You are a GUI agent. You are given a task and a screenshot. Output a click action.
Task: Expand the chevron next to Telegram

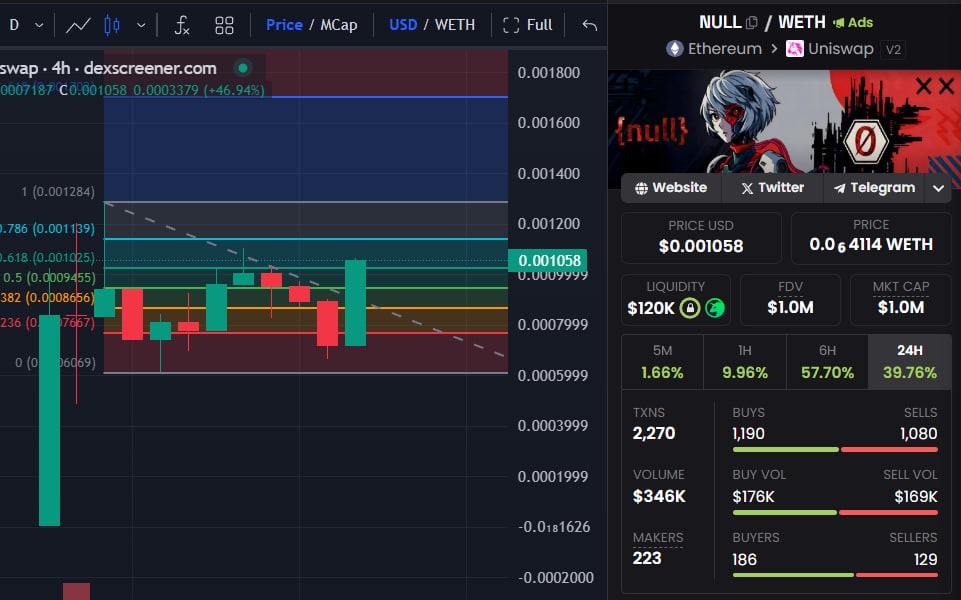[x=938, y=187]
